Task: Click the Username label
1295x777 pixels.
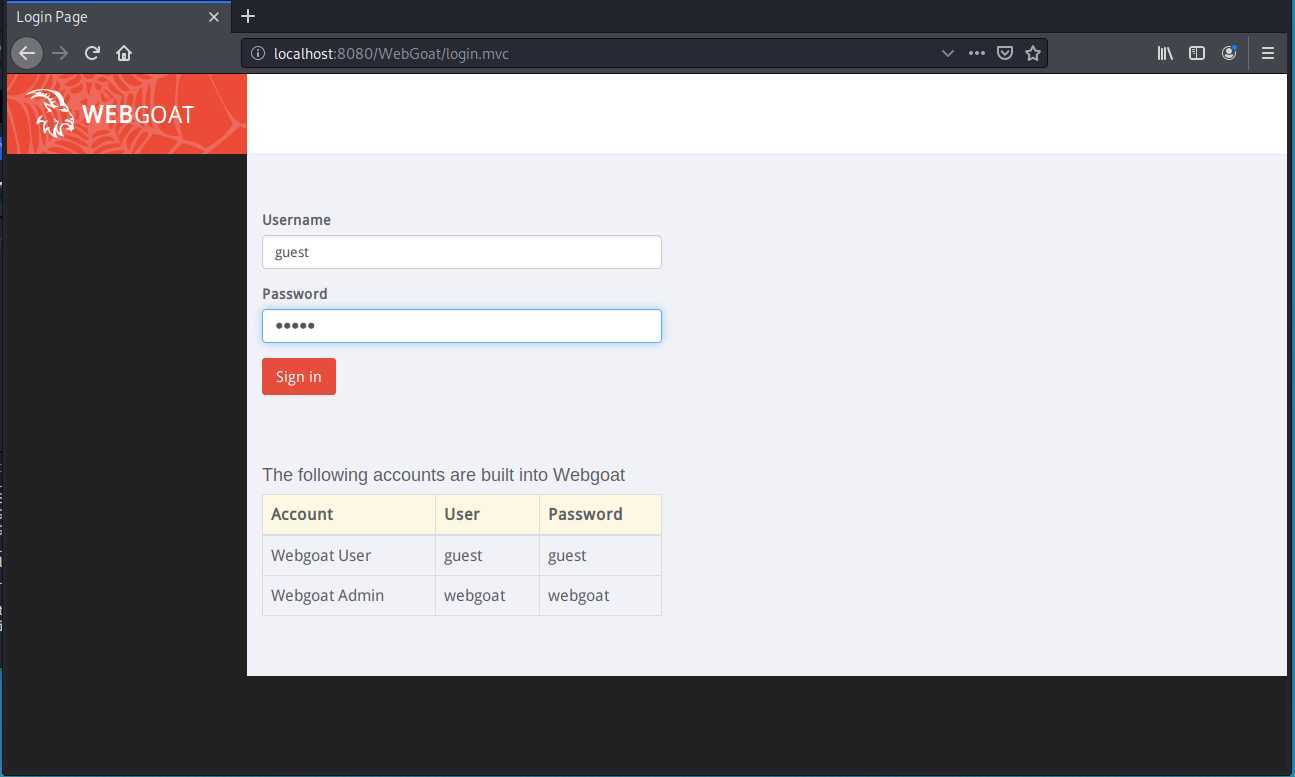Action: [296, 220]
